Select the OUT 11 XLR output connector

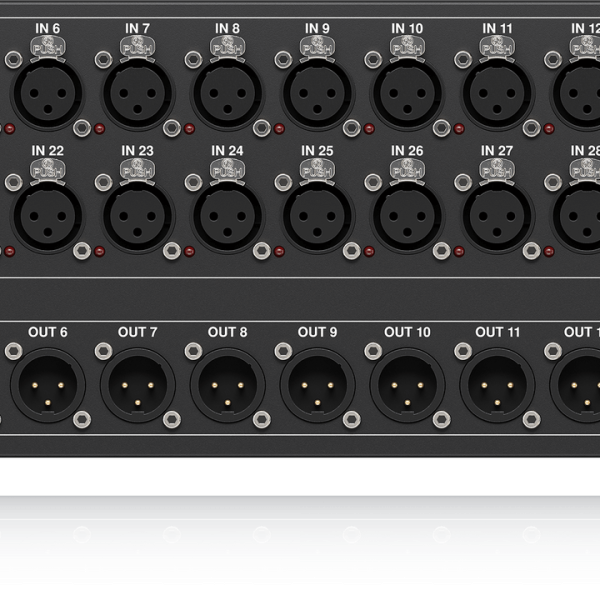[x=497, y=385]
